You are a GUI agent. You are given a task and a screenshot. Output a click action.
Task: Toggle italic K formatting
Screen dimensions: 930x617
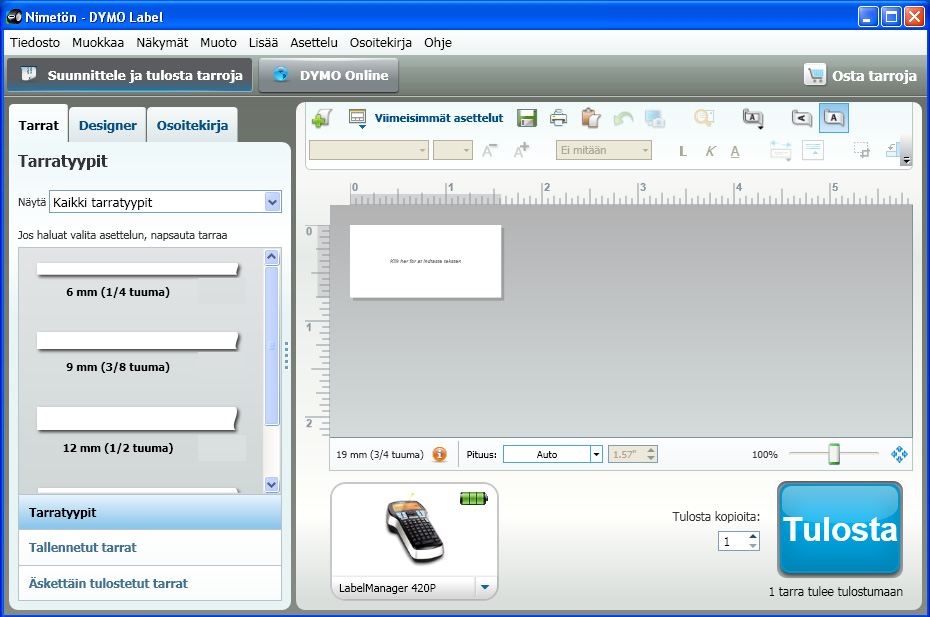click(x=709, y=151)
